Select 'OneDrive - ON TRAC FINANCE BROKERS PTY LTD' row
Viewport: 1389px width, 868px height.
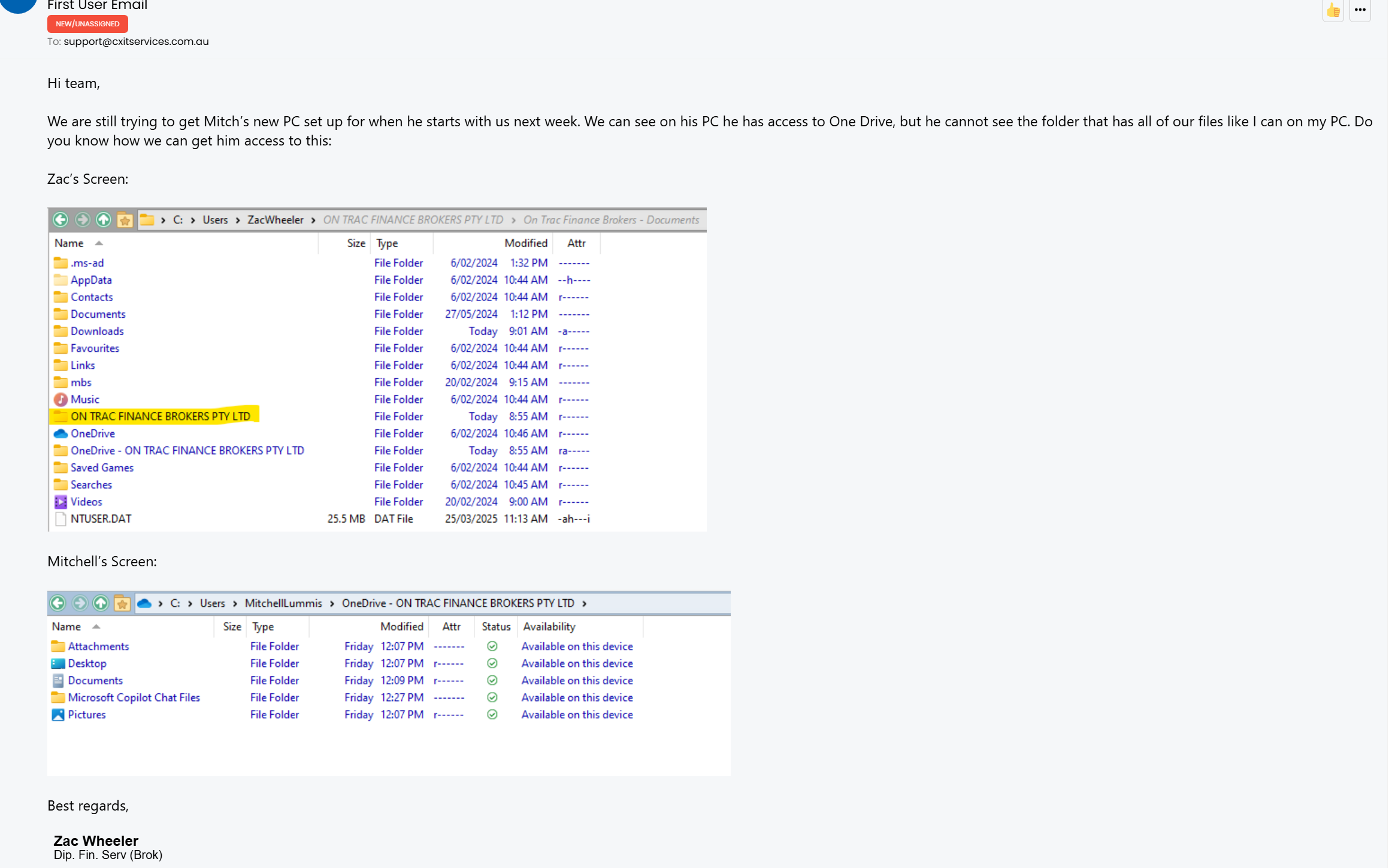[321, 451]
